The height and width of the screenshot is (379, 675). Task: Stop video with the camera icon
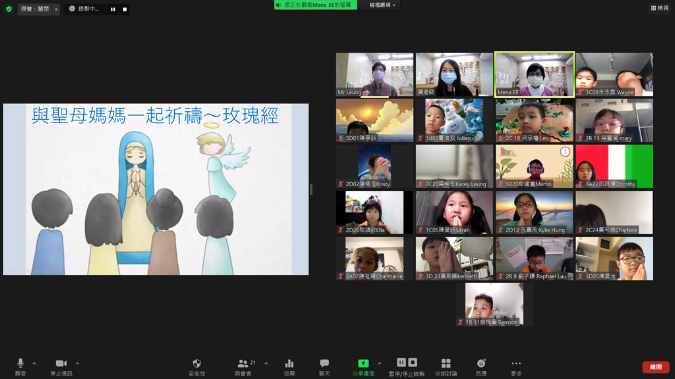[61, 367]
